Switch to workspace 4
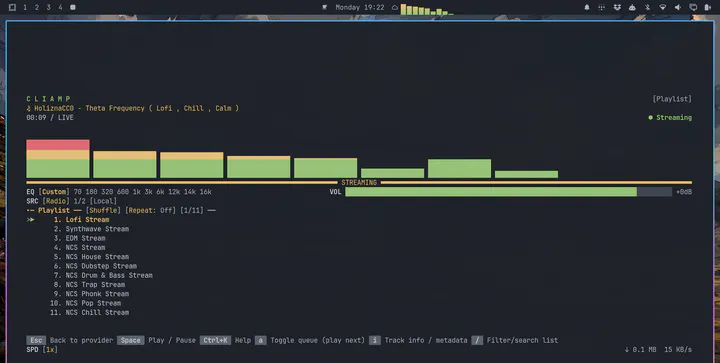 coord(60,7)
